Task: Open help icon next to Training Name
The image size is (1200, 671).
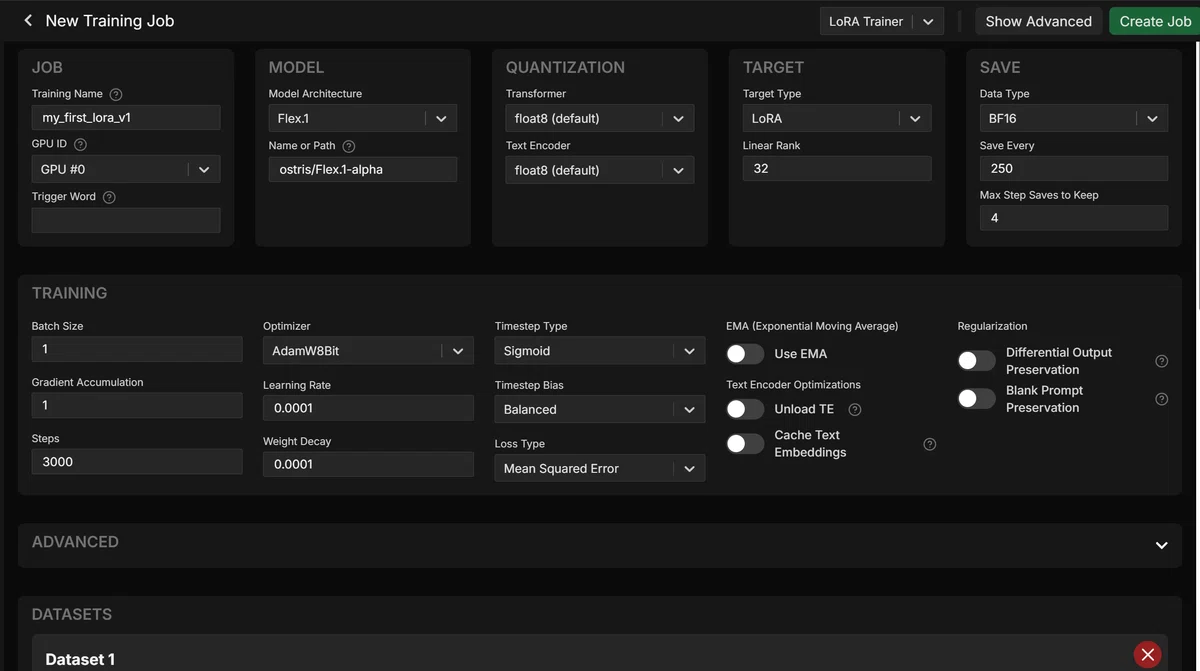Action: pyautogui.click(x=116, y=94)
